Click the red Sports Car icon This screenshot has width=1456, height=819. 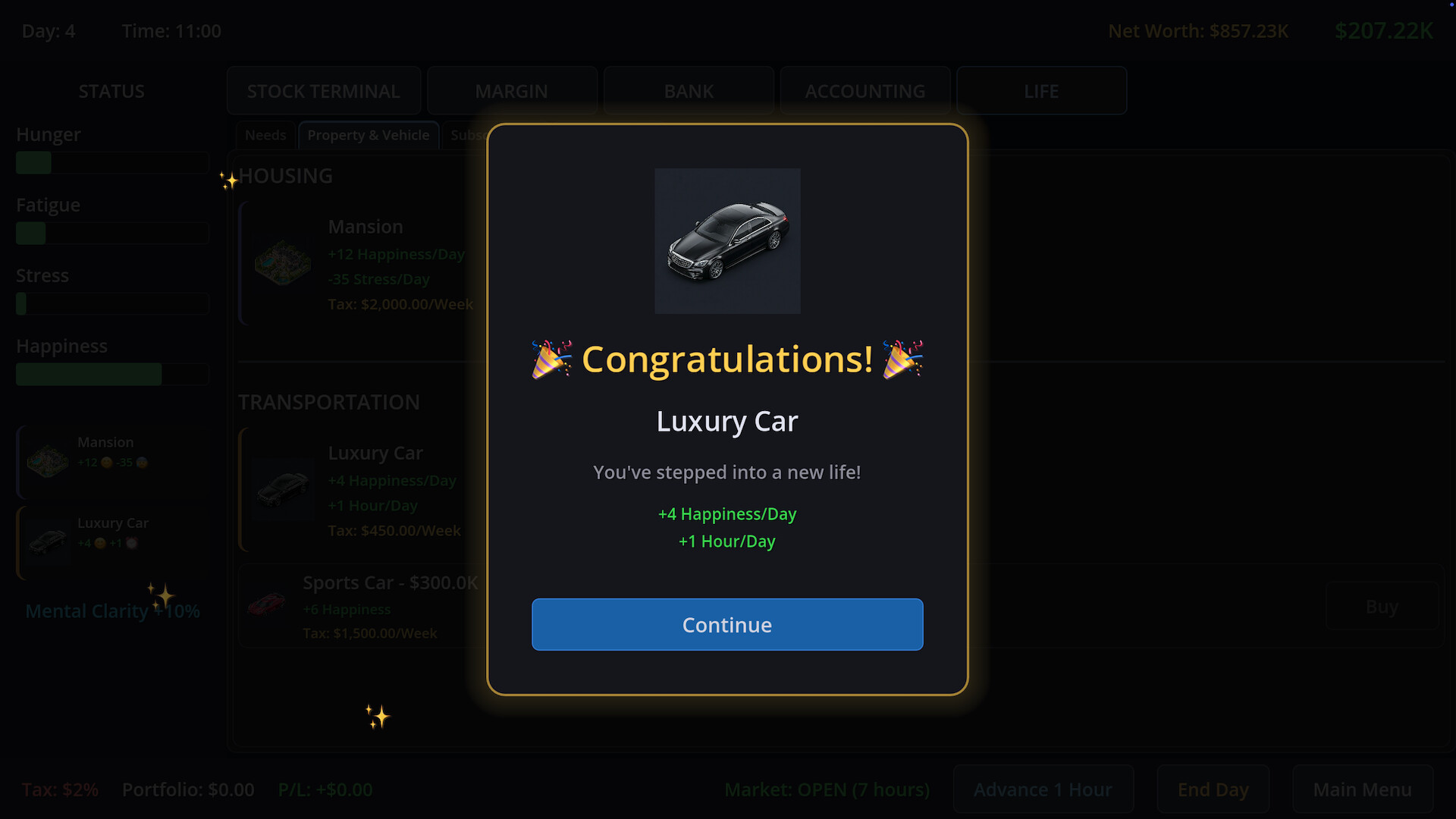[266, 605]
